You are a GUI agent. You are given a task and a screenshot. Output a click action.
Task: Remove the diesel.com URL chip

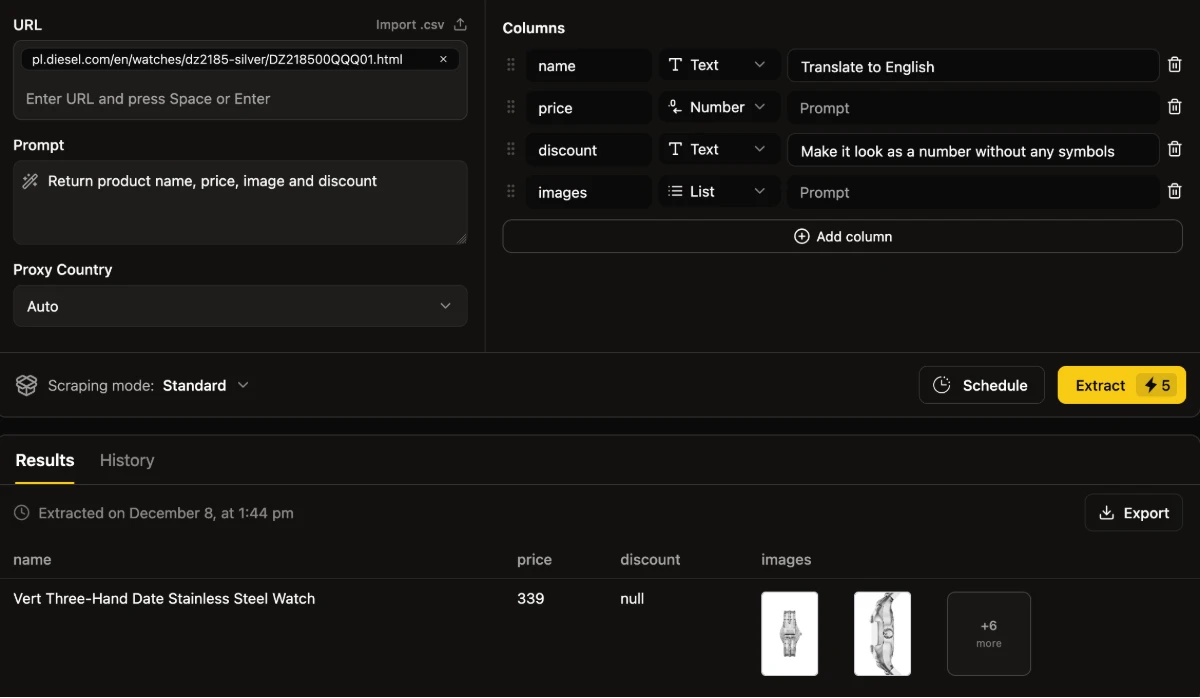pos(443,60)
